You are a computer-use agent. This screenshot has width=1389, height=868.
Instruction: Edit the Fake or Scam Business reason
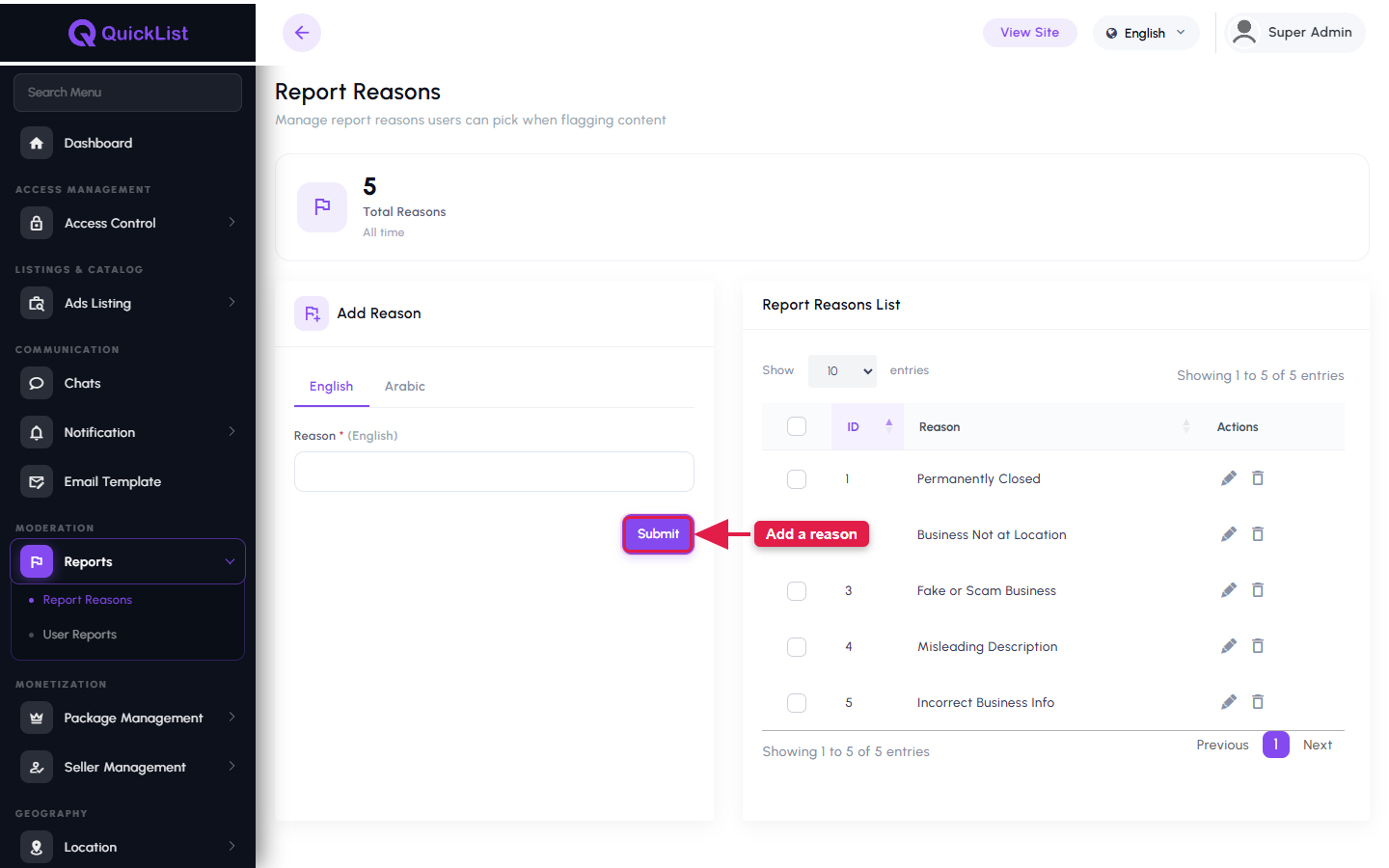[x=1228, y=590]
